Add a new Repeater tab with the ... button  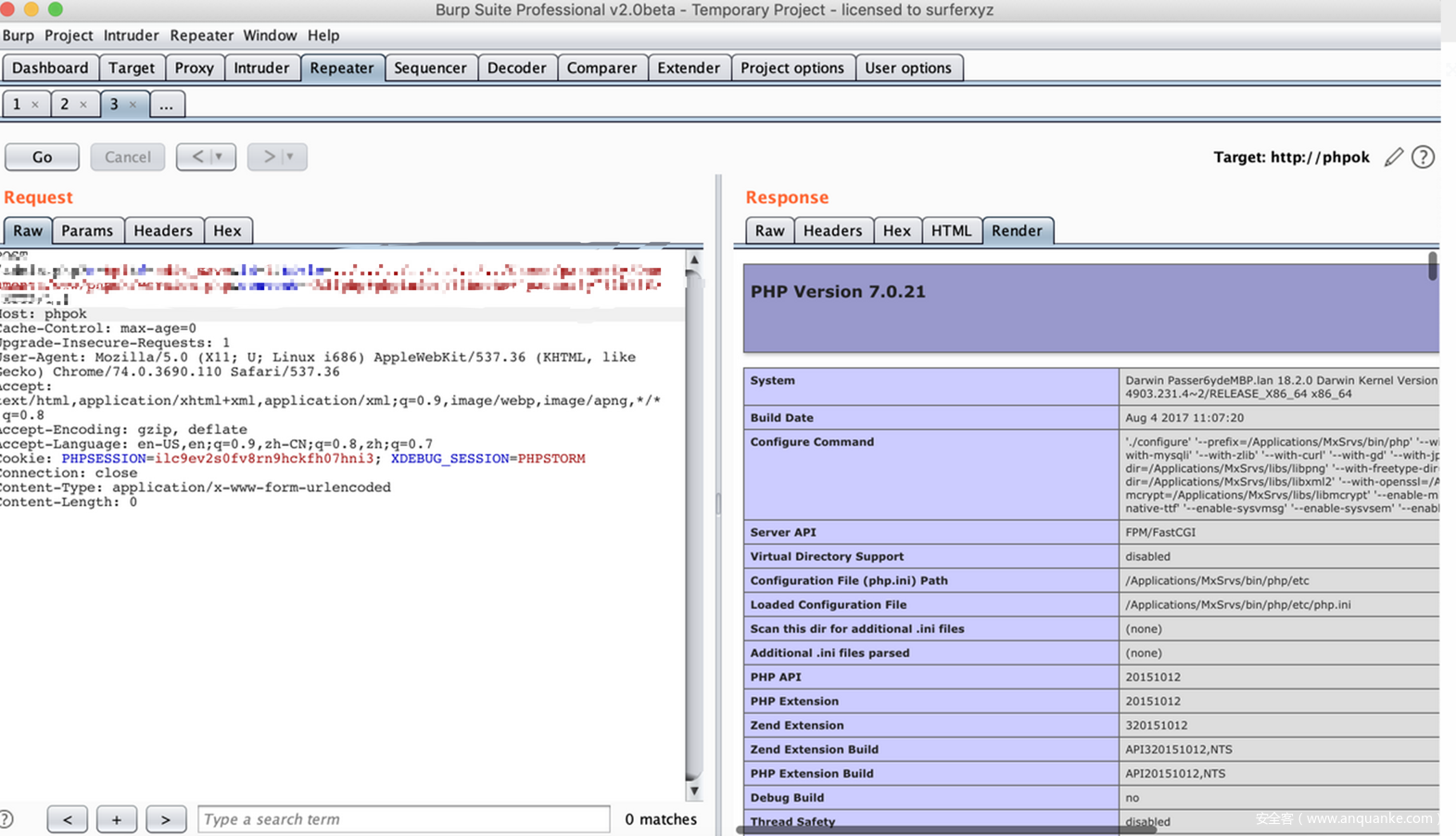[166, 105]
